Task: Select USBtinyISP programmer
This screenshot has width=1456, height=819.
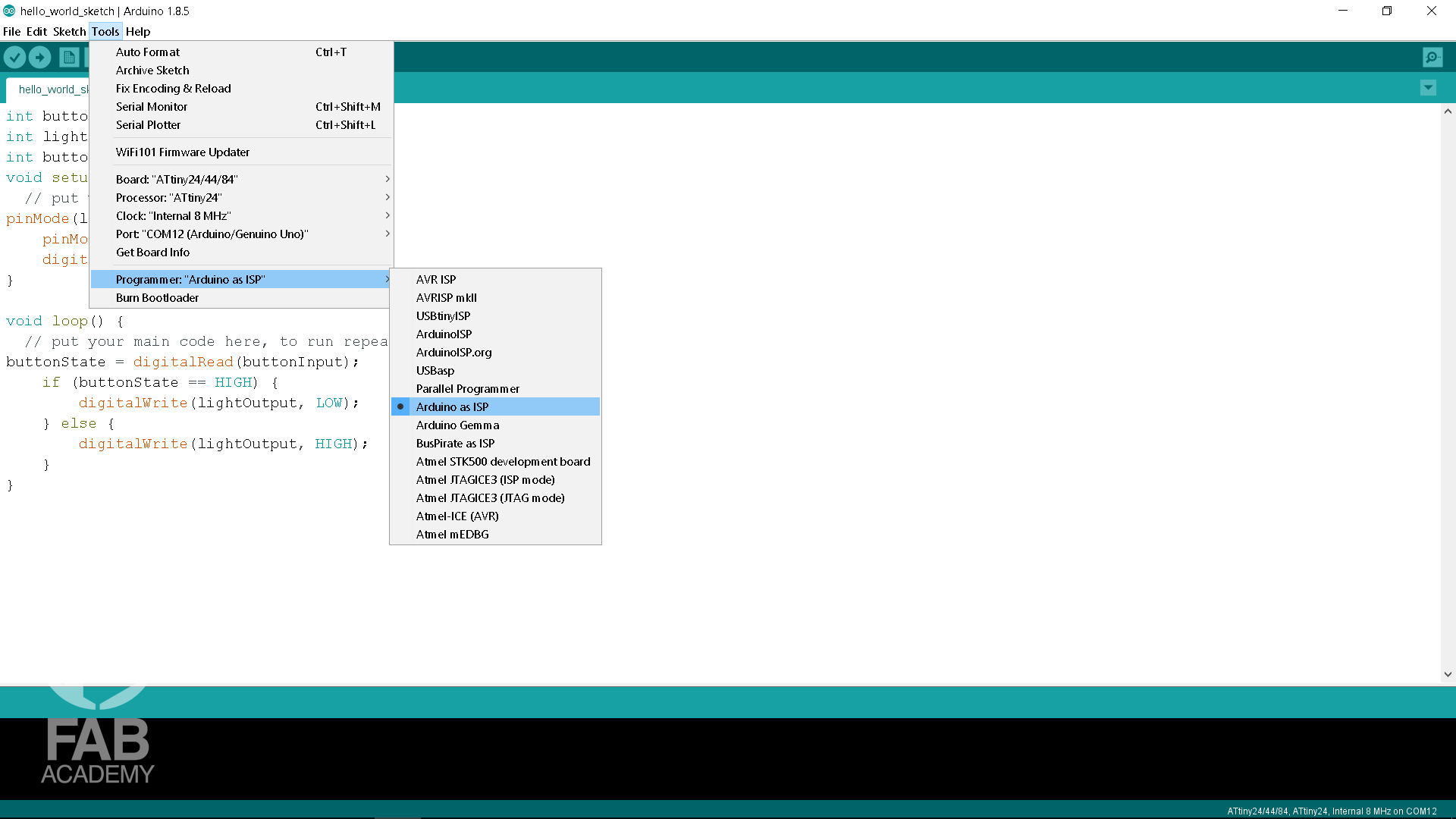Action: [495, 316]
